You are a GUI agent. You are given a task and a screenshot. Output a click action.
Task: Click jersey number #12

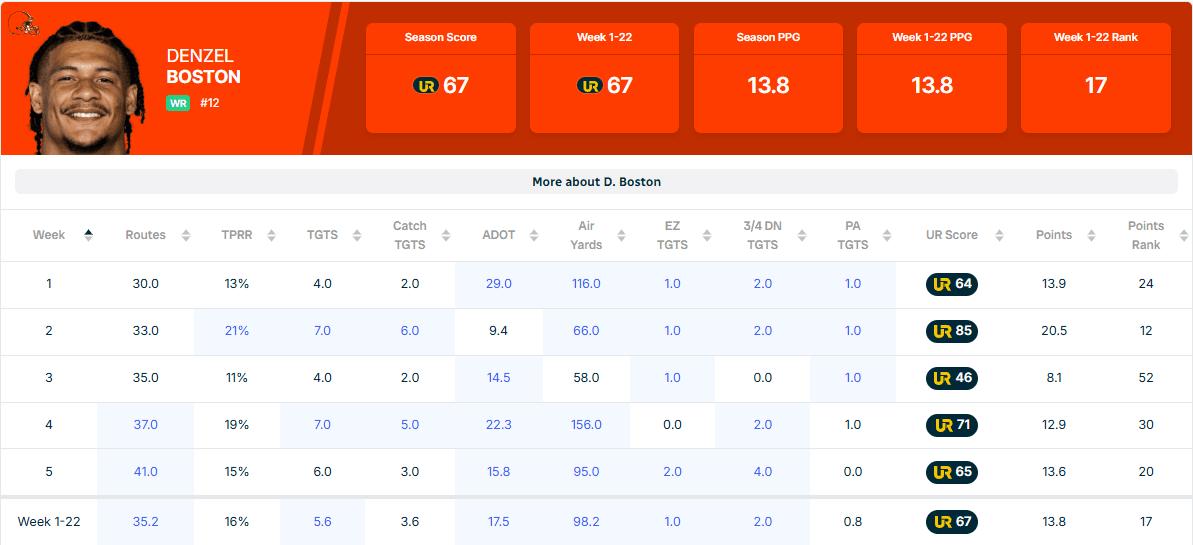tap(210, 103)
